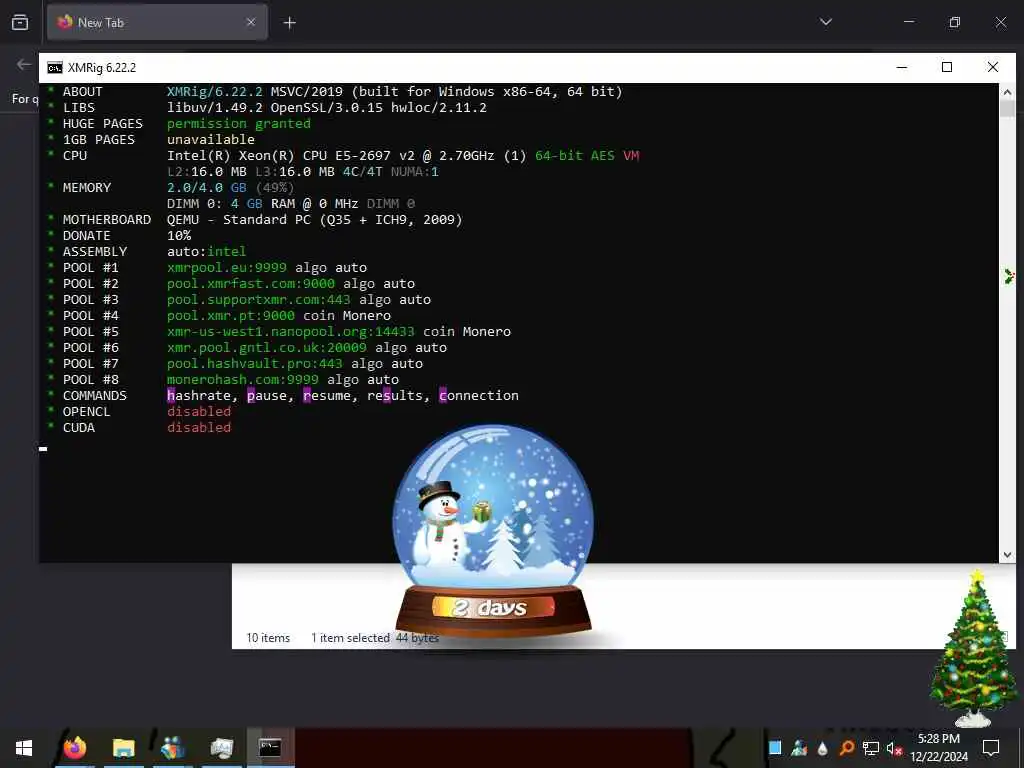Click the 'results' command text
The image size is (1024, 768).
[394, 396]
